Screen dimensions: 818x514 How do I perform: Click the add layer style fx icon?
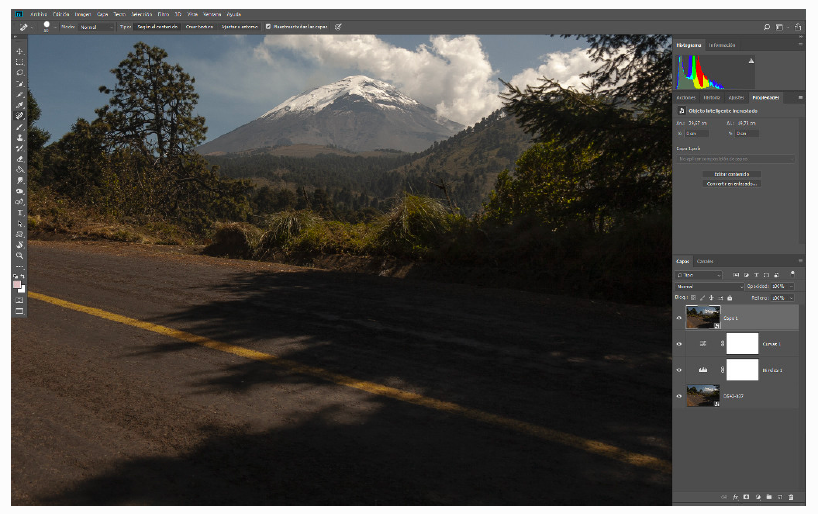coord(734,496)
